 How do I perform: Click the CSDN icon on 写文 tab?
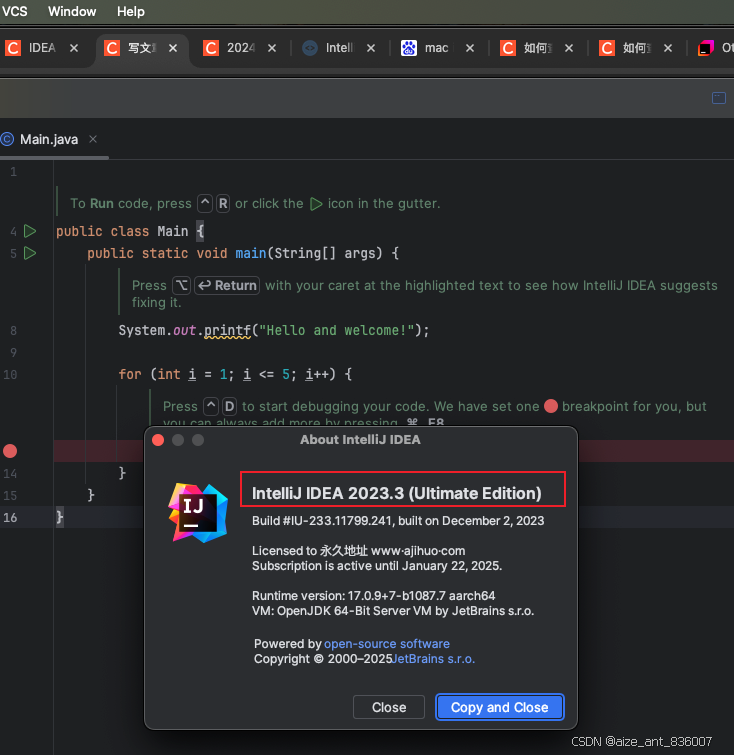(112, 48)
